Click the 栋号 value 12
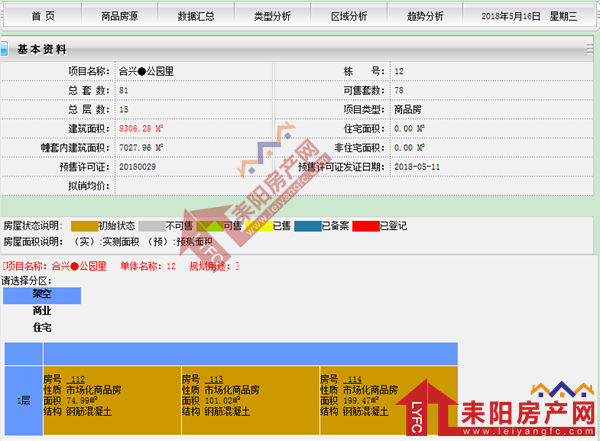 click(399, 71)
